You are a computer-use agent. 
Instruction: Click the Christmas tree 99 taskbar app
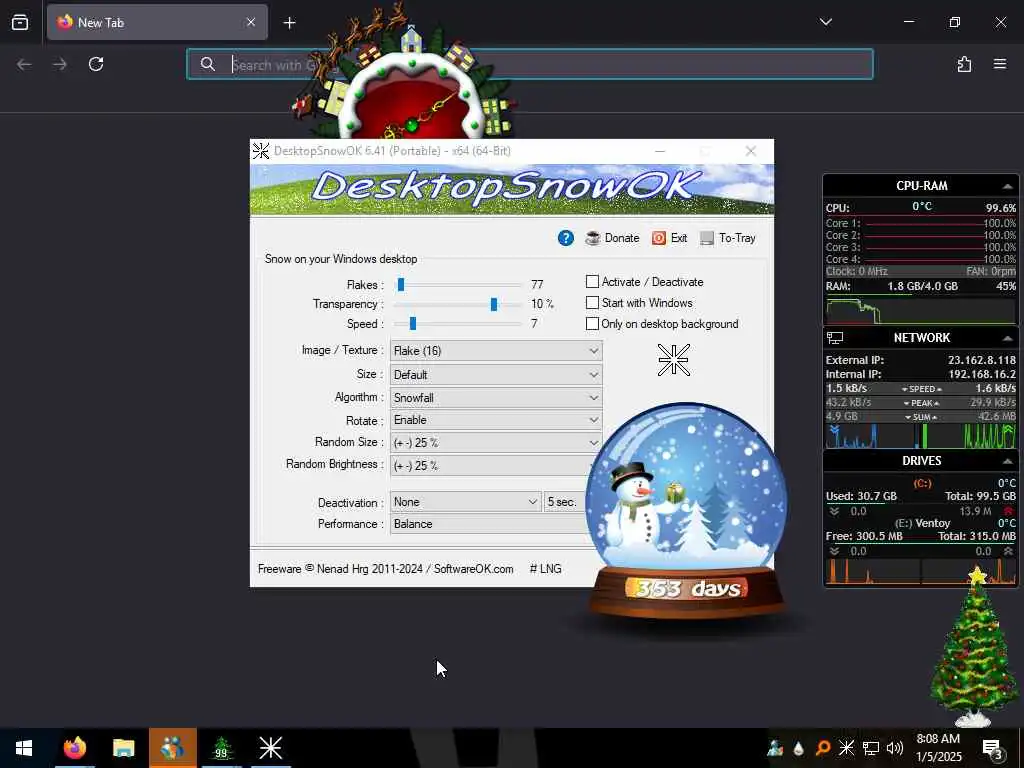[x=221, y=748]
